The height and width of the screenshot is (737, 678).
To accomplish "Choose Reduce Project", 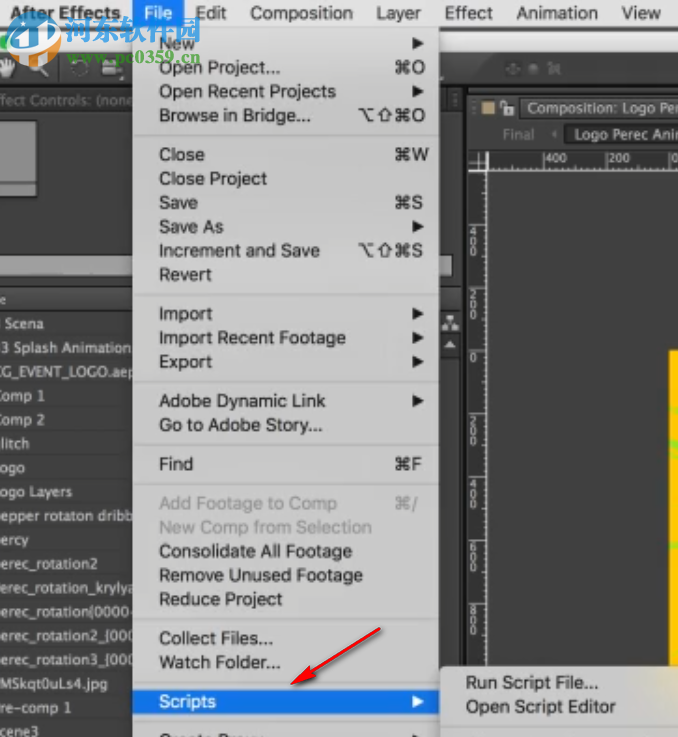I will pyautogui.click(x=286, y=599).
